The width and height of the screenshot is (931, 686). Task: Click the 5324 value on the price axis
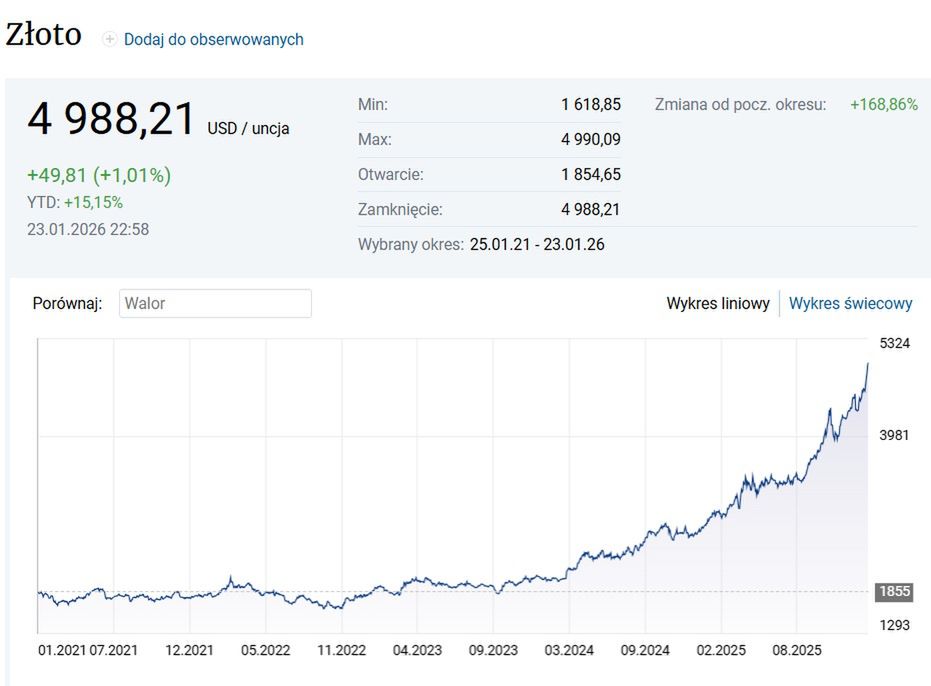click(x=894, y=344)
